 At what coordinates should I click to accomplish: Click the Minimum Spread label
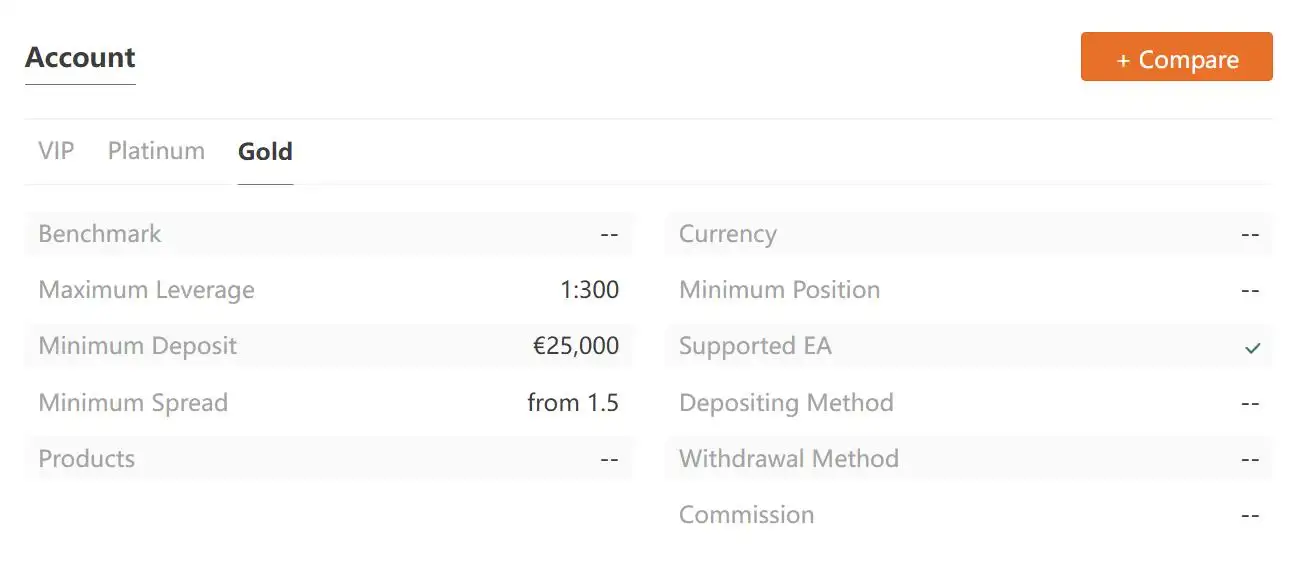point(133,403)
